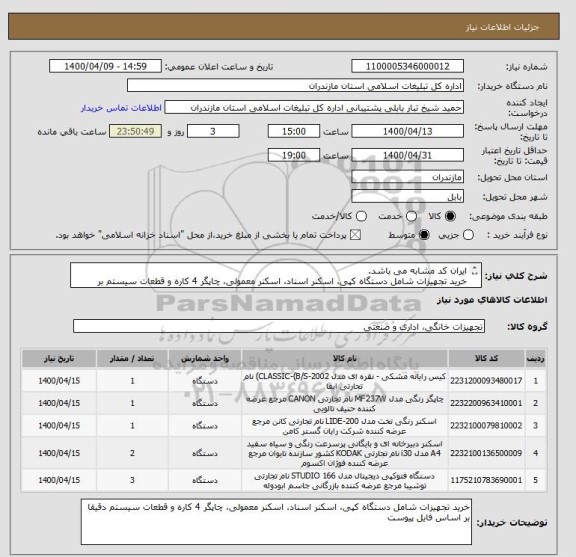
Task: Click the کد کالا column header
Action: (486, 359)
